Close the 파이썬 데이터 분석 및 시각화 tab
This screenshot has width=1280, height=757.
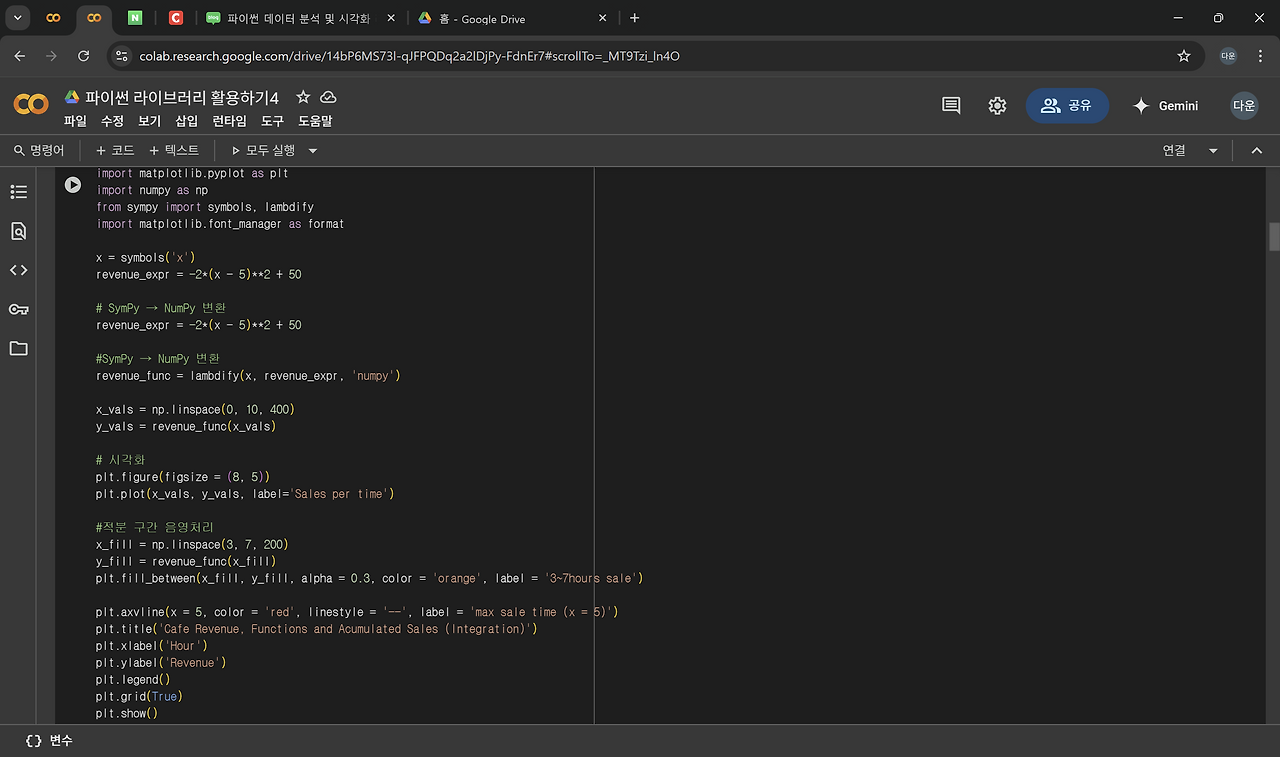click(389, 18)
